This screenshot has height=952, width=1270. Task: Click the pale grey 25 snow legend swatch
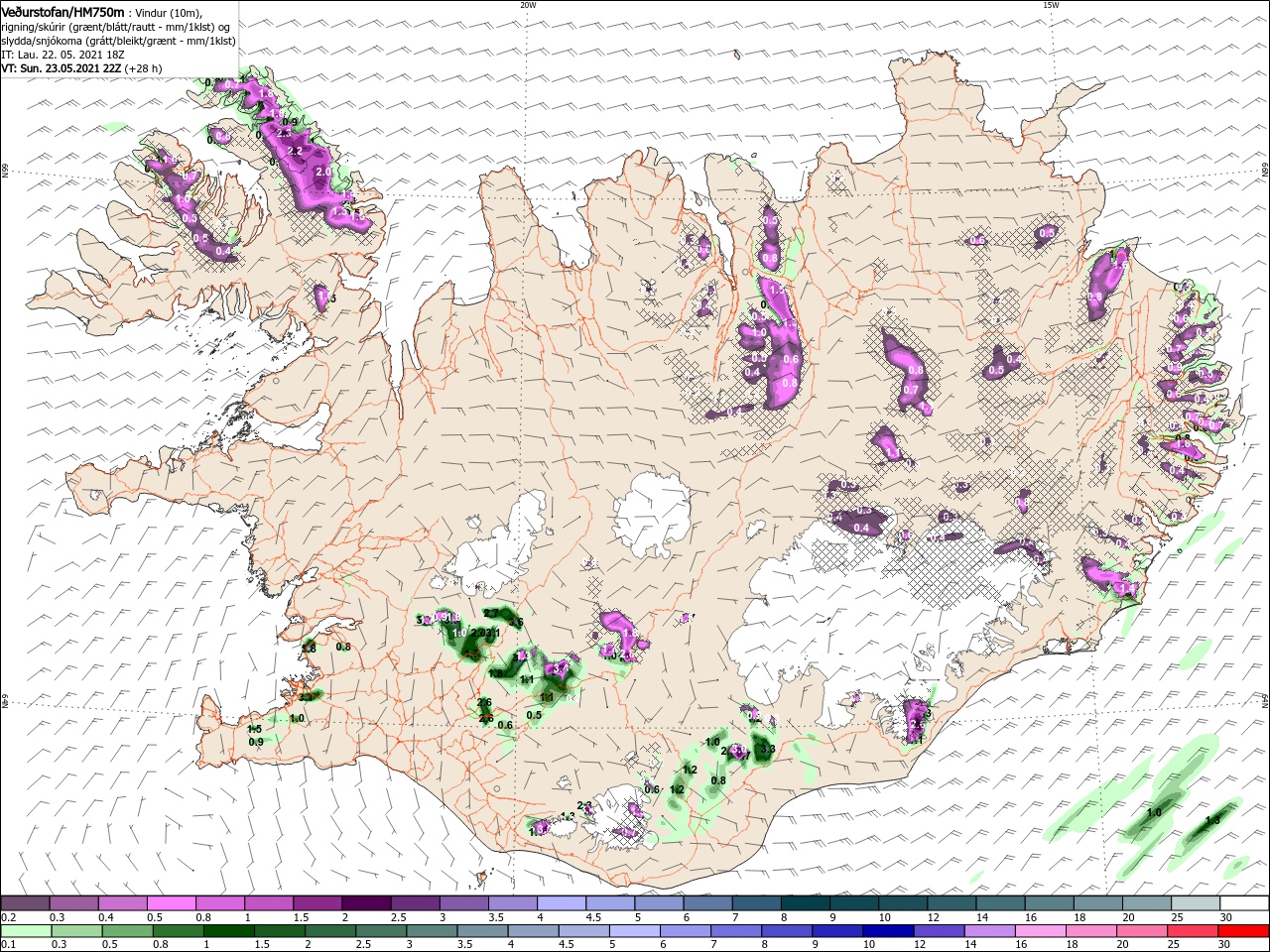(1195, 903)
